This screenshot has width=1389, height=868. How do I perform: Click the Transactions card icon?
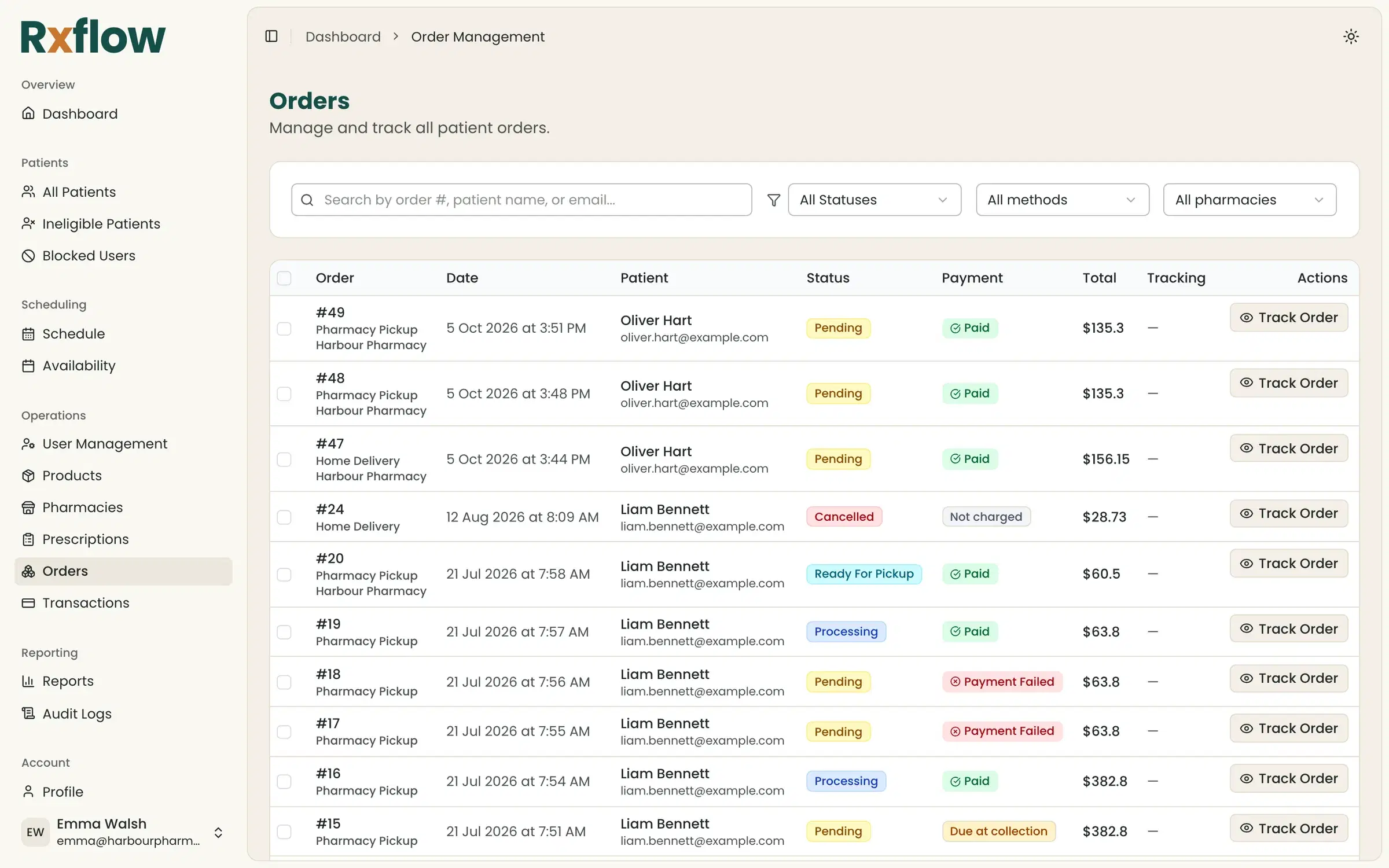28,602
